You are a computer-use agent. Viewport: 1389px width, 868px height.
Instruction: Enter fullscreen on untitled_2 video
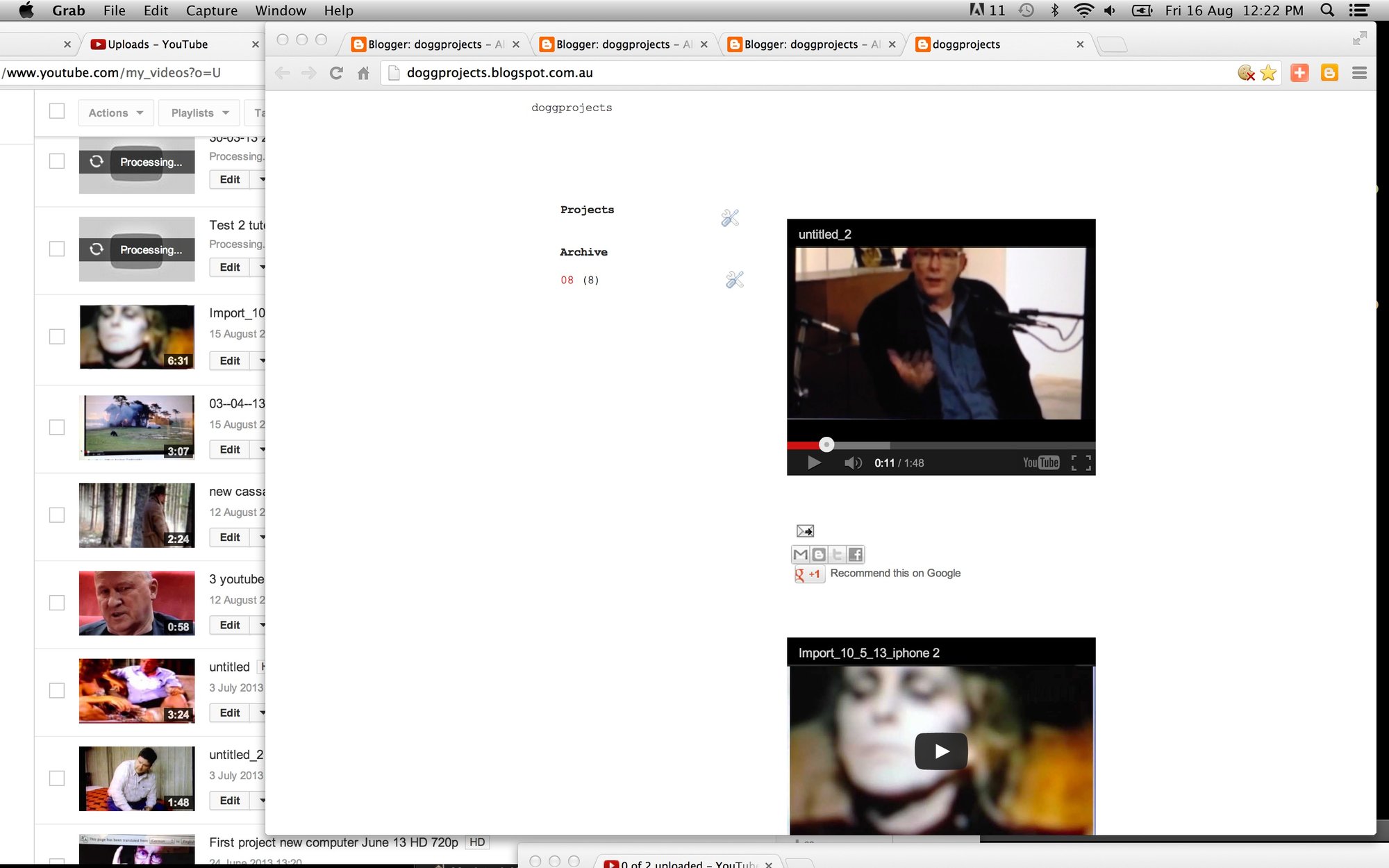coord(1081,463)
